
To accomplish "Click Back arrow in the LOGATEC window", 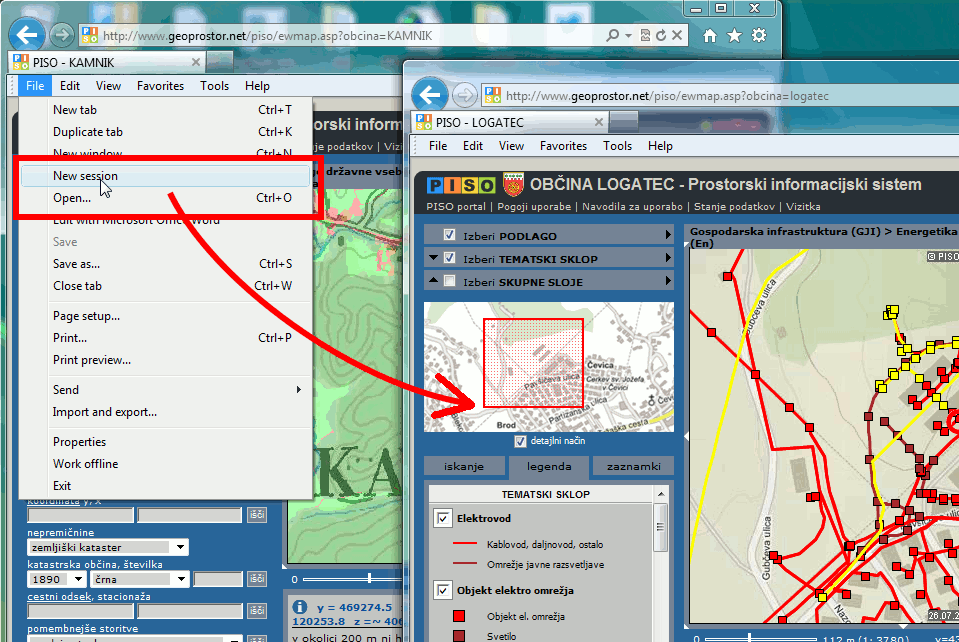I will tap(431, 96).
